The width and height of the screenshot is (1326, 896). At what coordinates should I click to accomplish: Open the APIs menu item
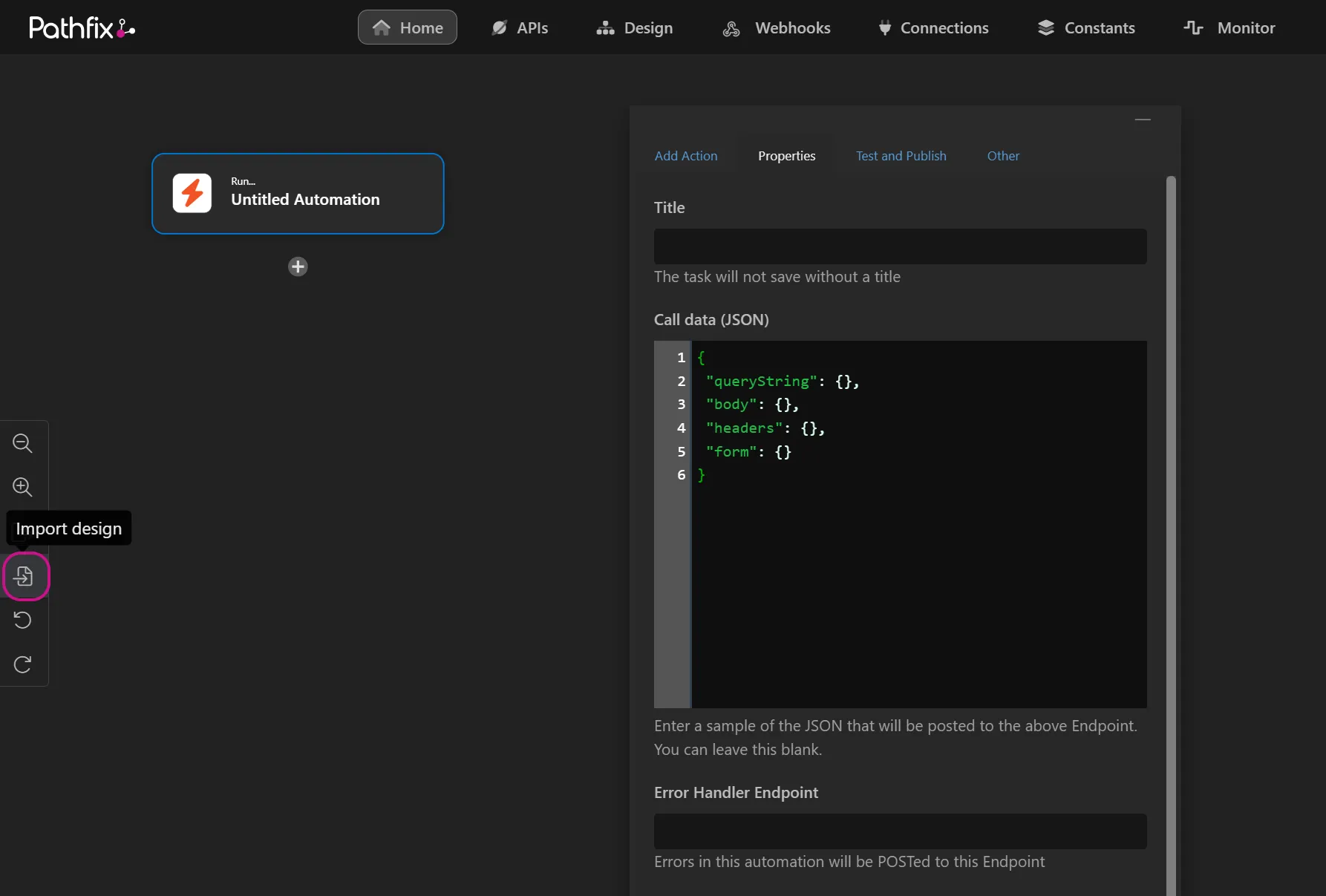(520, 27)
